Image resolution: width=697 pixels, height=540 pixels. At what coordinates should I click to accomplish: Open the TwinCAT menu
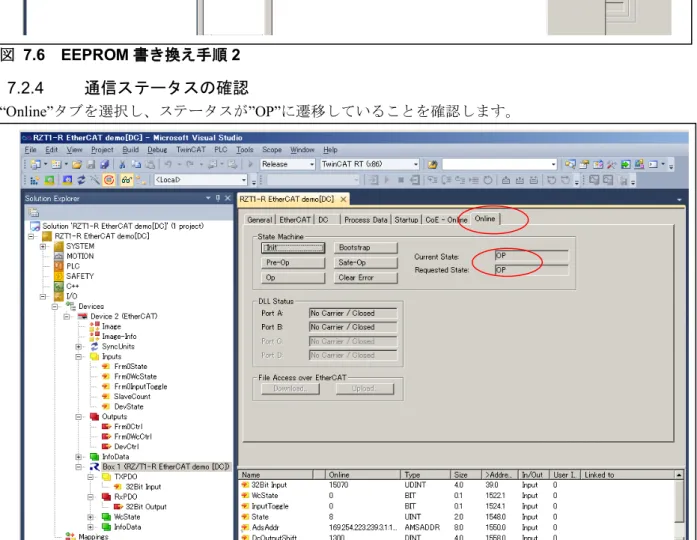pyautogui.click(x=191, y=150)
